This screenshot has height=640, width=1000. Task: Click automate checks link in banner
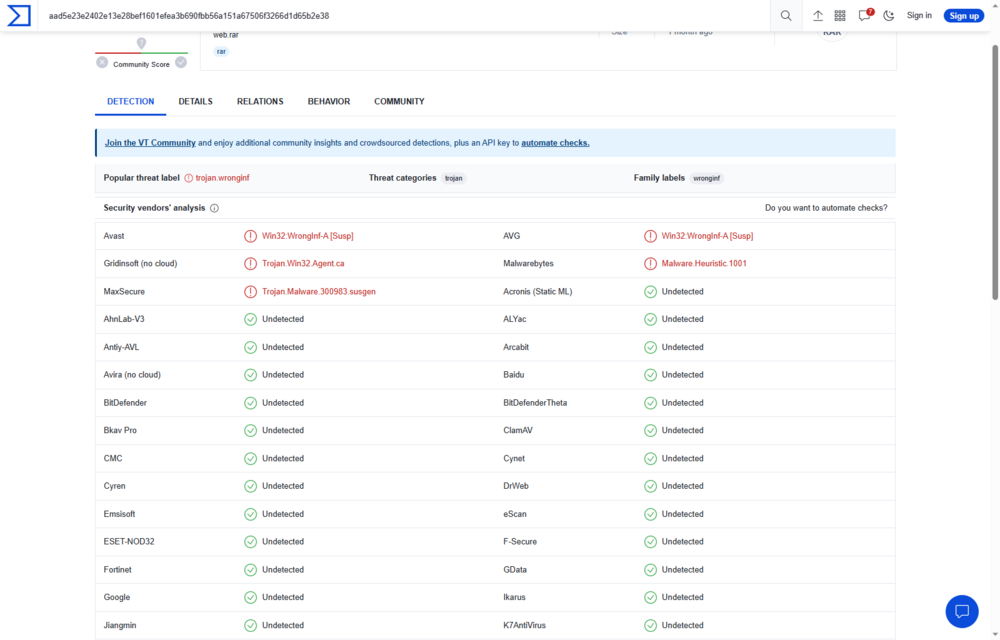pos(555,143)
